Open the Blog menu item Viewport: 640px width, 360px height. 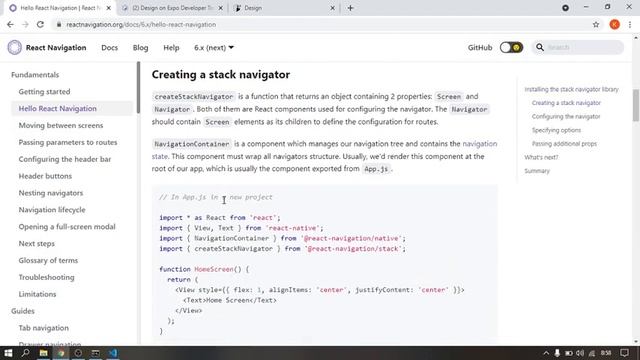140,48
